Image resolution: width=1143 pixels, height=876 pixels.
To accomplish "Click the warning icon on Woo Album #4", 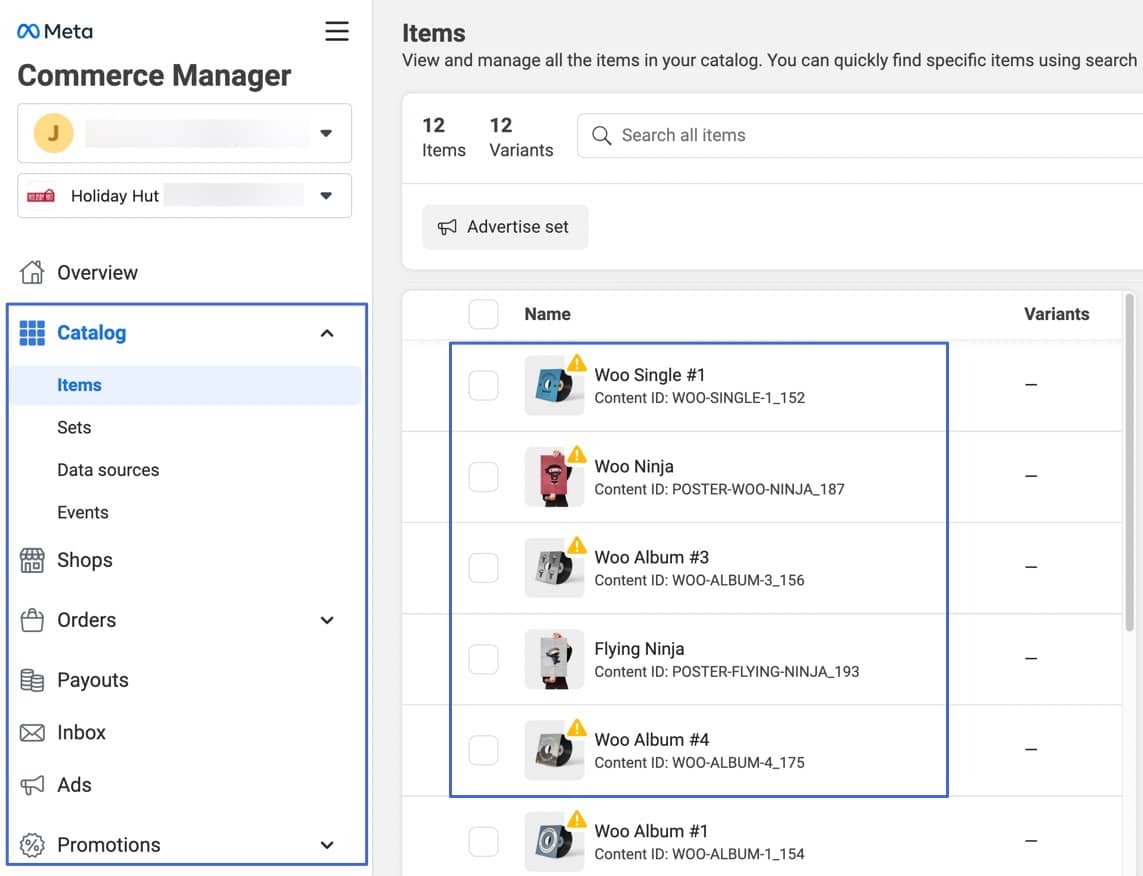I will point(577,727).
